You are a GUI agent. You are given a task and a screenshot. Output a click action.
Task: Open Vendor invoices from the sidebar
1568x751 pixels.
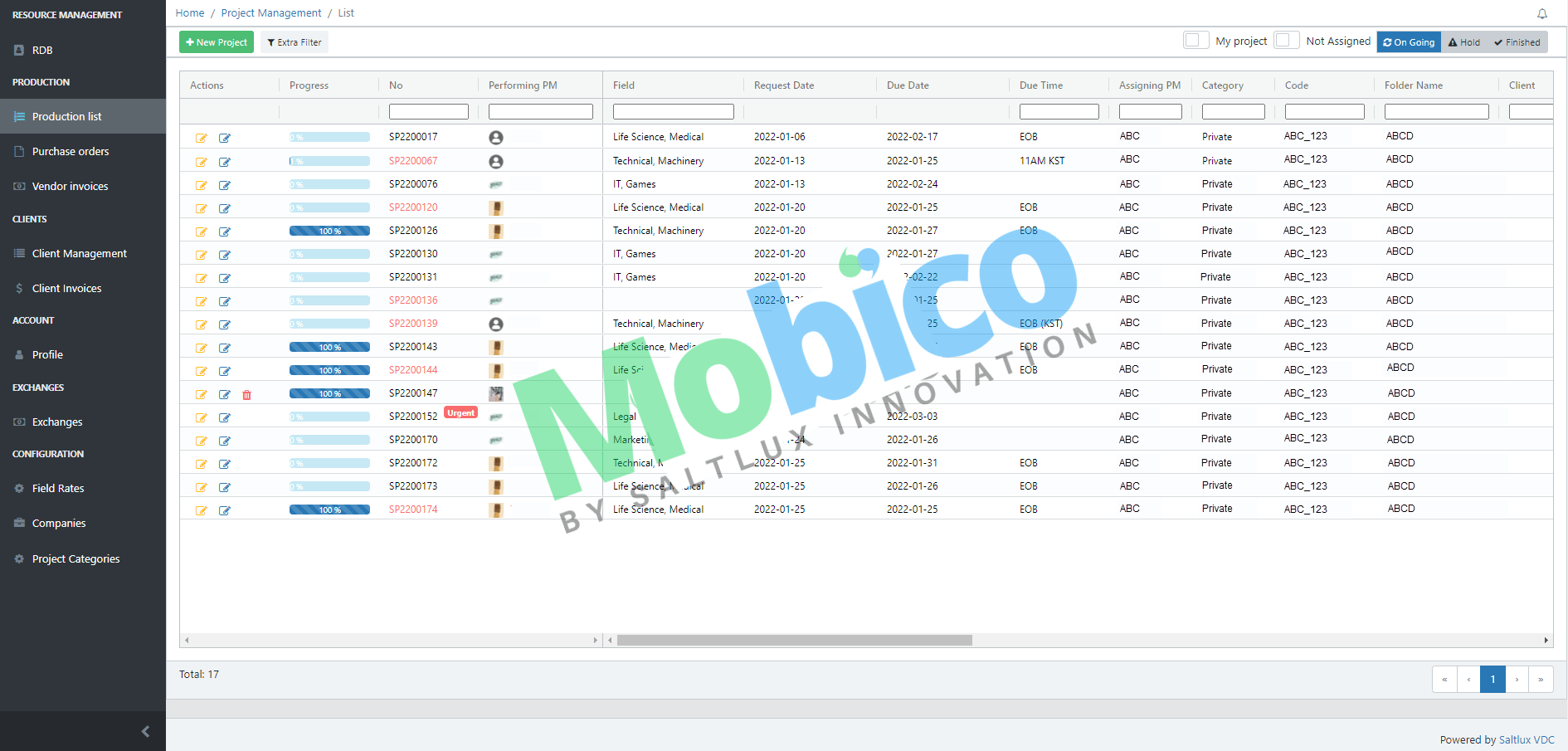click(x=19, y=186)
